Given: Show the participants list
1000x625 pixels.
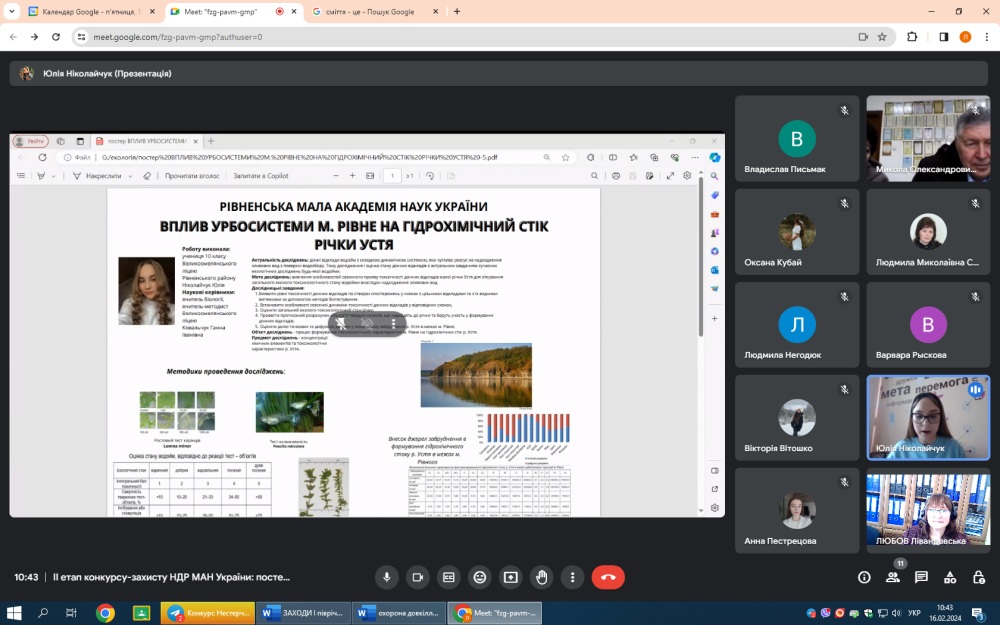Looking at the screenshot, I should coord(893,577).
